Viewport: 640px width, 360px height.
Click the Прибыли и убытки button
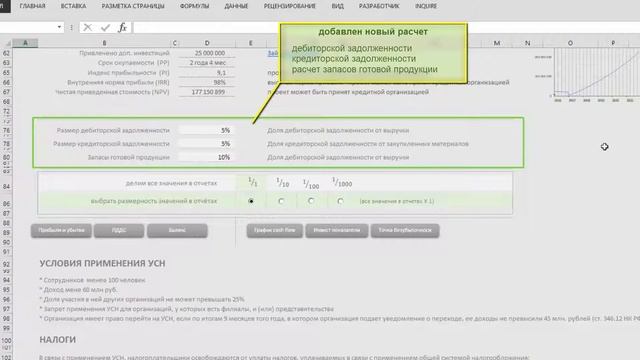pyautogui.click(x=61, y=230)
